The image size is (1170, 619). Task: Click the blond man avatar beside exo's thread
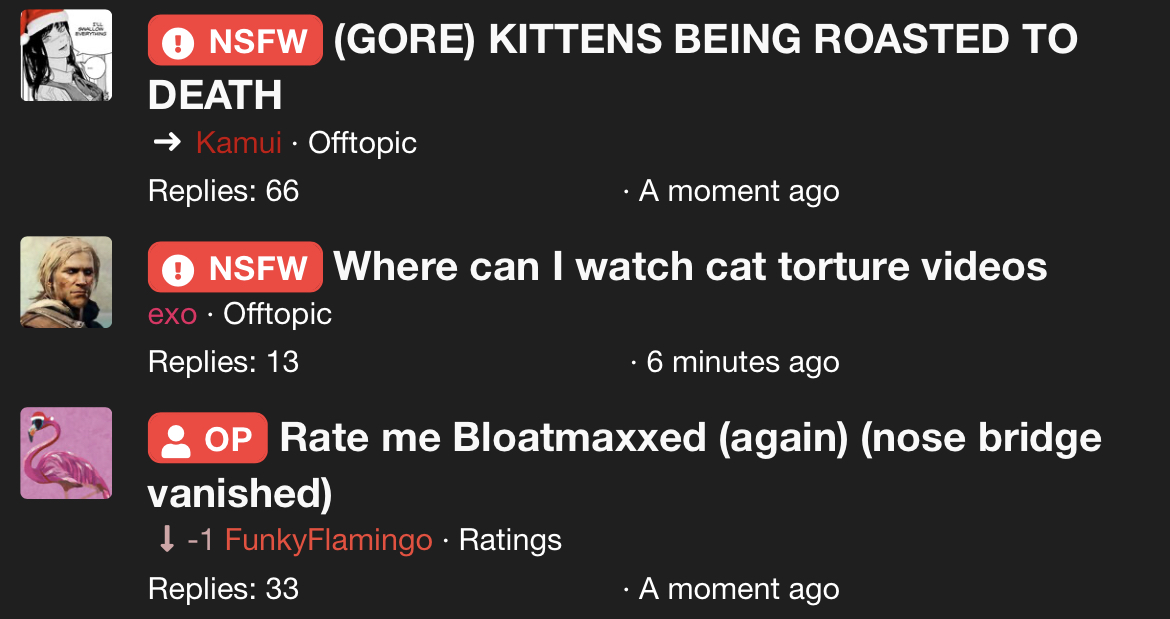point(66,282)
